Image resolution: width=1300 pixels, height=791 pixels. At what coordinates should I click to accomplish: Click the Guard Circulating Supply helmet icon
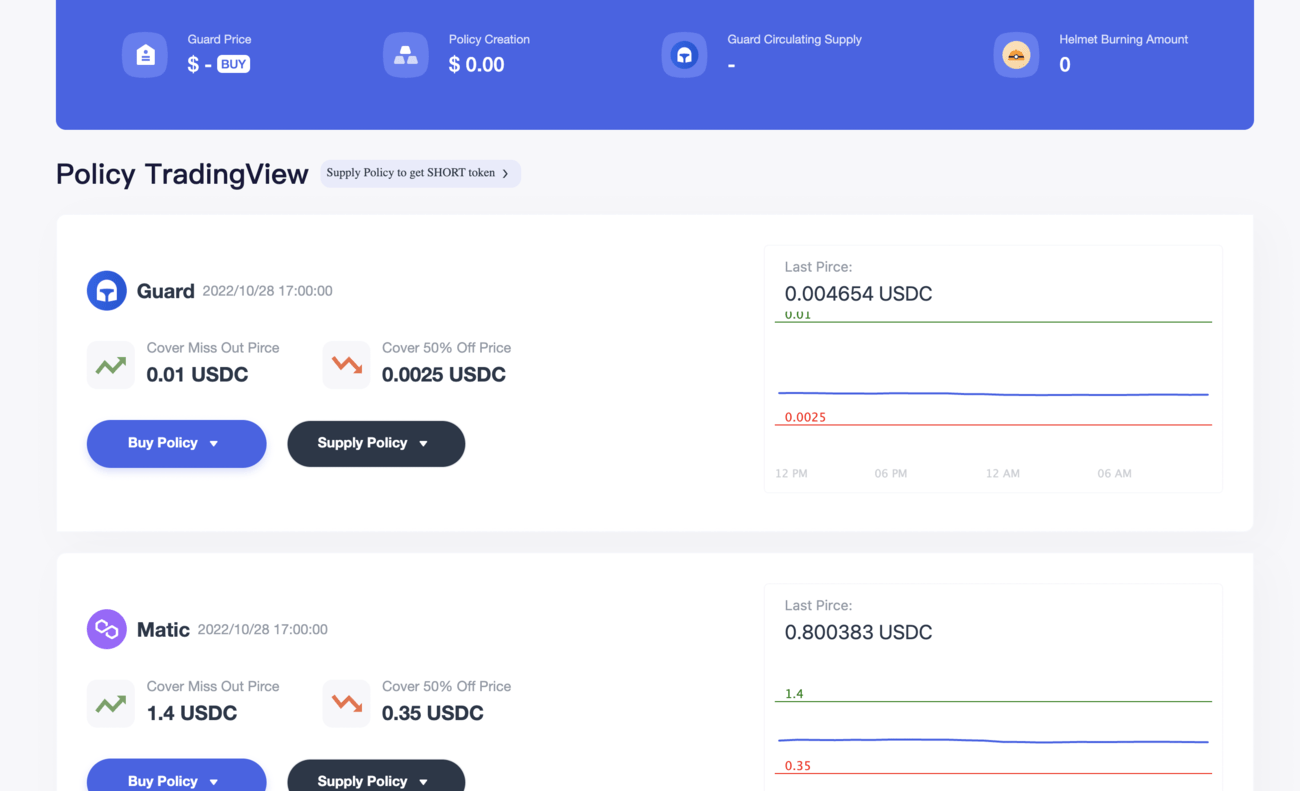[x=684, y=55]
